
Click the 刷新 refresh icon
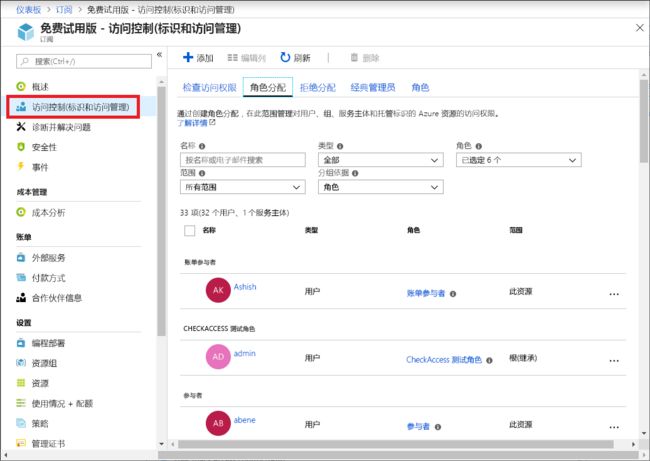[x=285, y=57]
